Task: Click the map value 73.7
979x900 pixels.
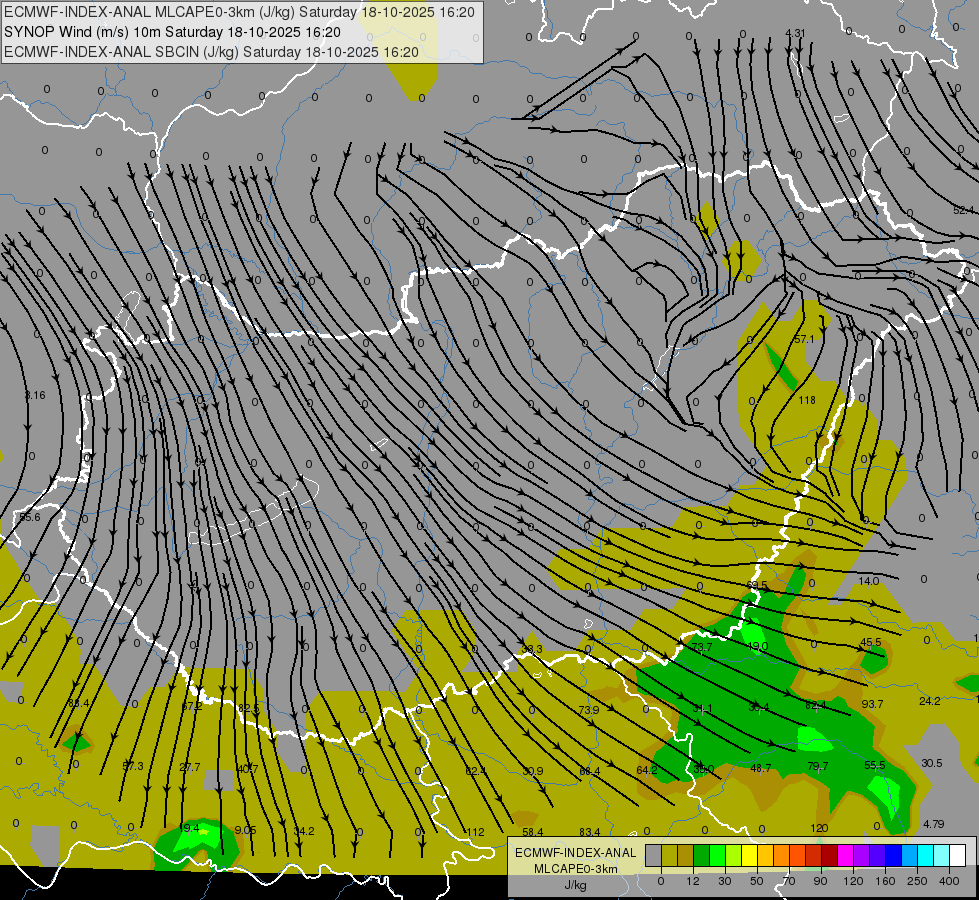Action: (x=702, y=646)
